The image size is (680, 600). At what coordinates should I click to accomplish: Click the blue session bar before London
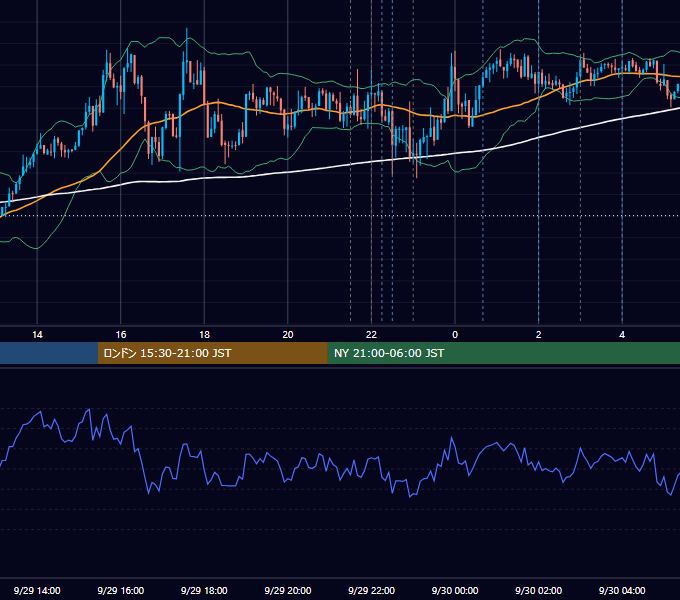(49, 353)
